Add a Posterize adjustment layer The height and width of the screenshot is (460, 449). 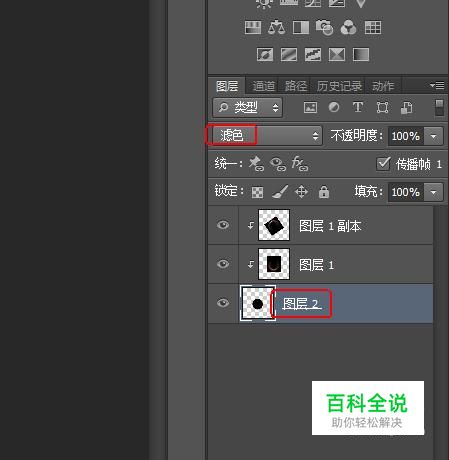(289, 54)
